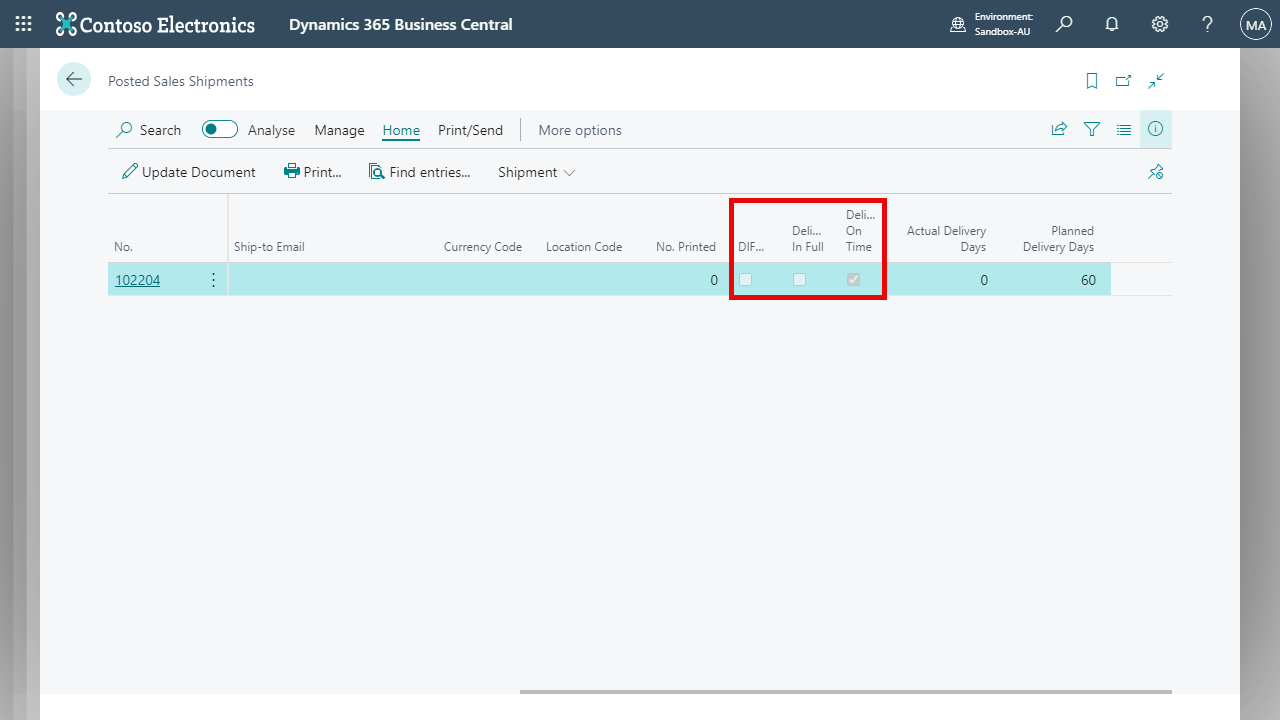Click the pin action bar icon
The width and height of the screenshot is (1280, 720).
tap(1156, 172)
